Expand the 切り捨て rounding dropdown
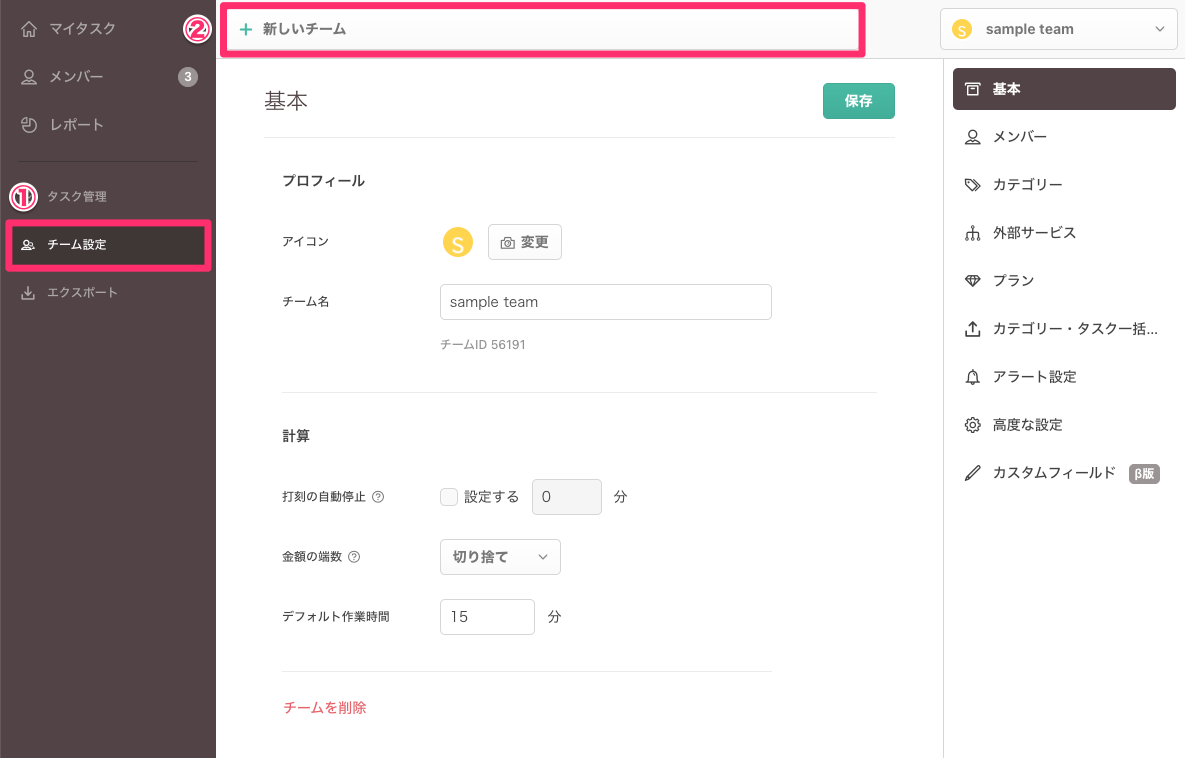 coord(500,557)
